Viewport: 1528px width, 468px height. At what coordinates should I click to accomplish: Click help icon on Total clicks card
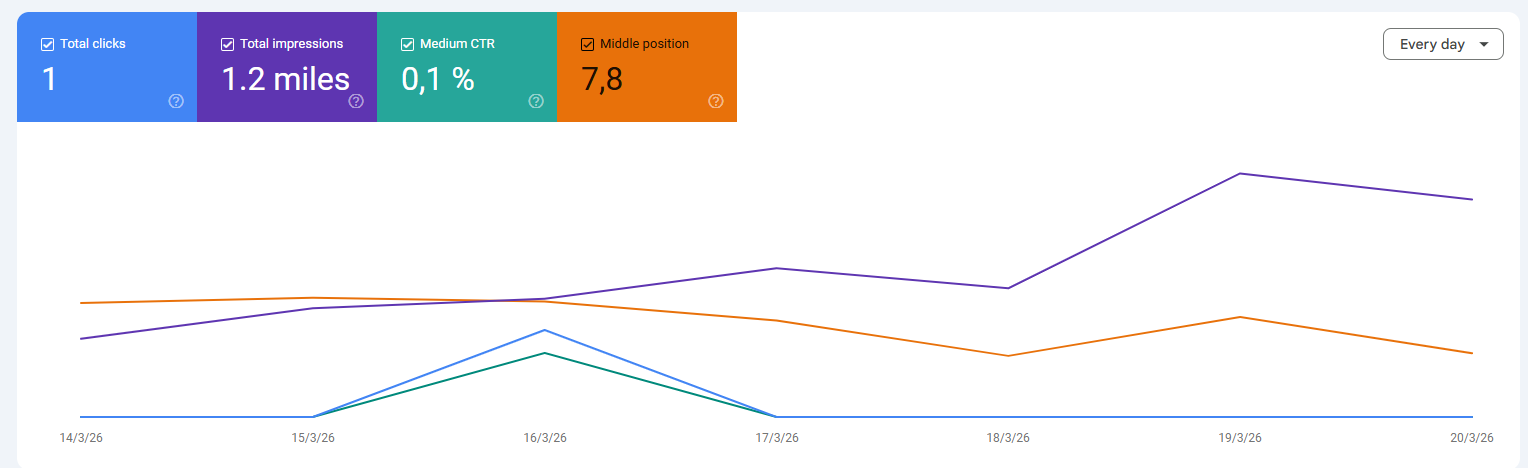(x=176, y=101)
